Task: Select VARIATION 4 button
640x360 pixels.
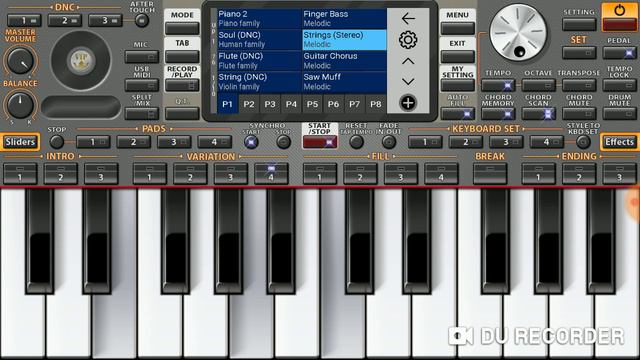Action: coord(271,174)
